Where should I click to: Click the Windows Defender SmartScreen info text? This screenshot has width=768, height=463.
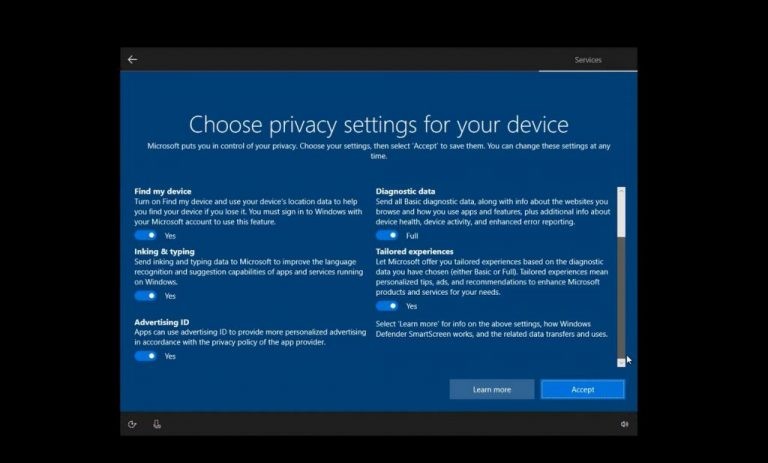[x=492, y=329]
